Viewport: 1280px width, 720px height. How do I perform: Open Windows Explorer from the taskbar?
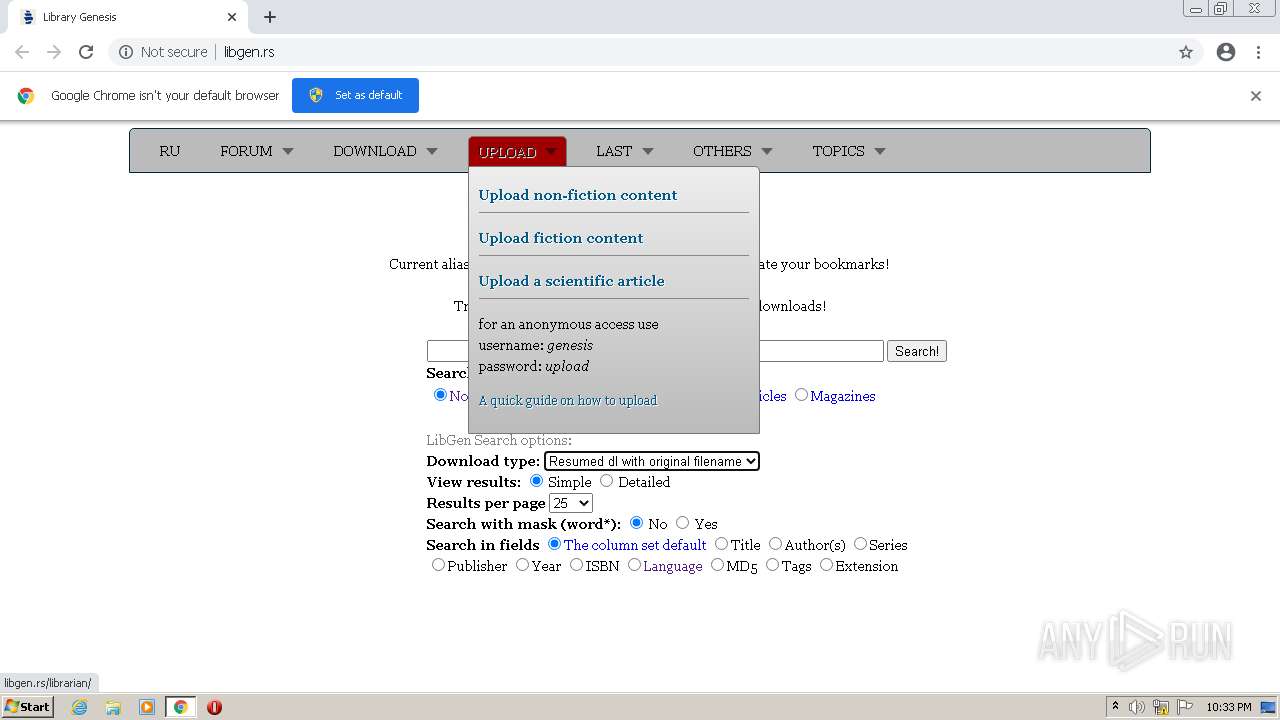(x=113, y=707)
